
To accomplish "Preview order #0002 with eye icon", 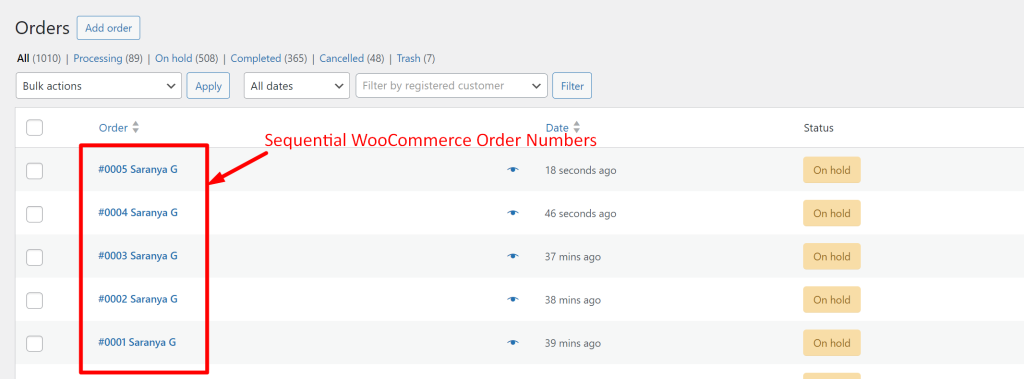I will click(x=513, y=299).
